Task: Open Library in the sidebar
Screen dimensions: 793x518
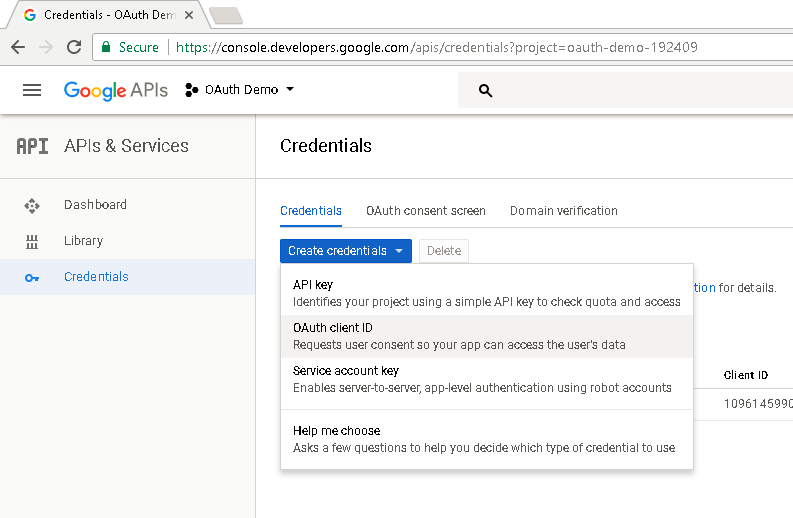Action: [x=83, y=241]
